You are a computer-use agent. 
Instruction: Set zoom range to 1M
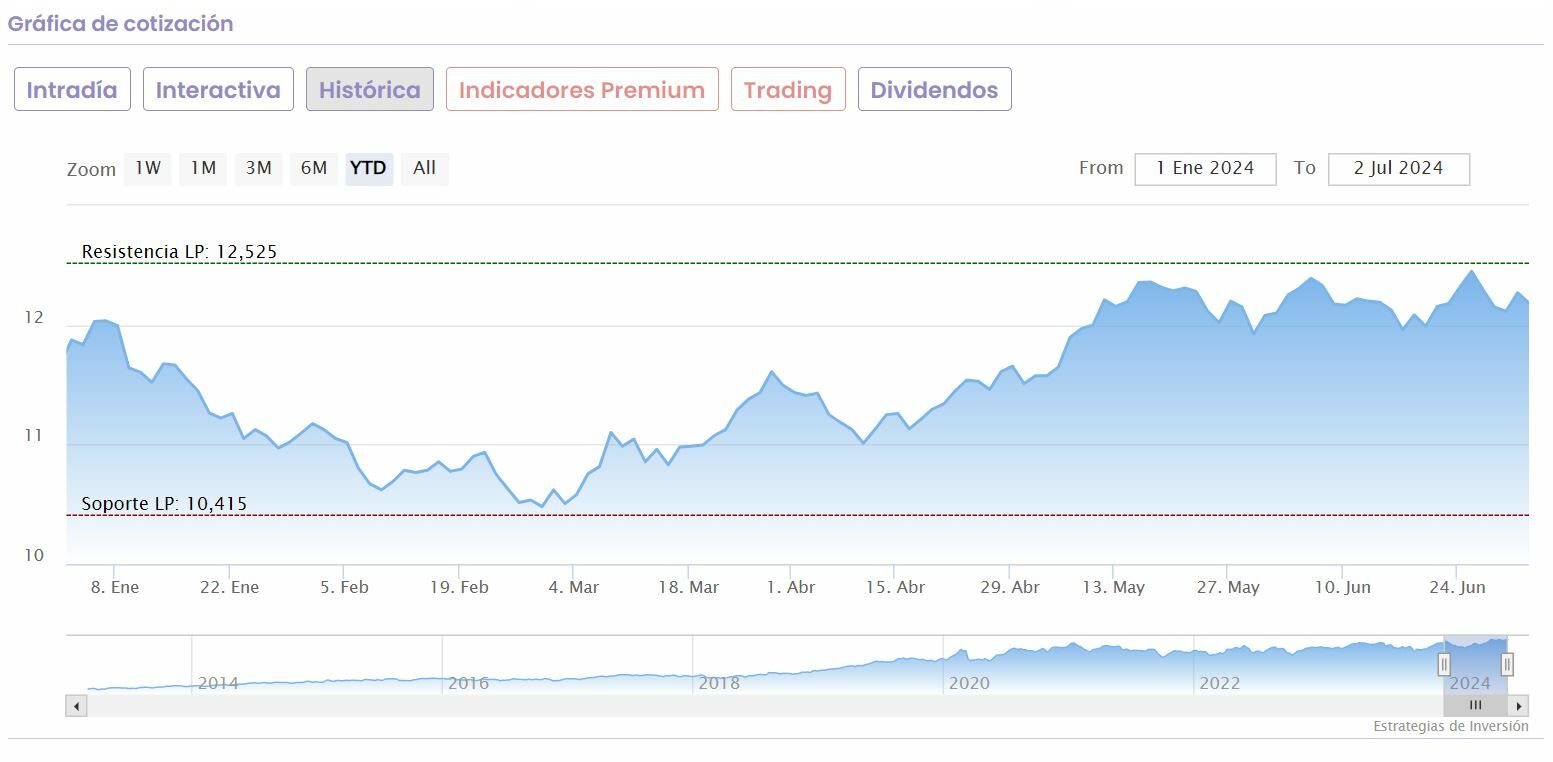[x=203, y=168]
